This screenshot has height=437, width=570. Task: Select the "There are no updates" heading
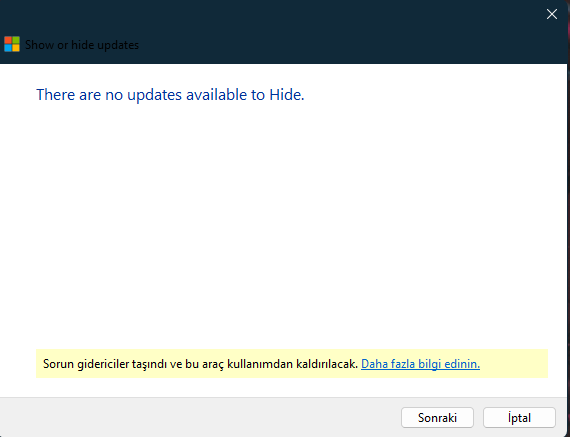click(x=170, y=95)
